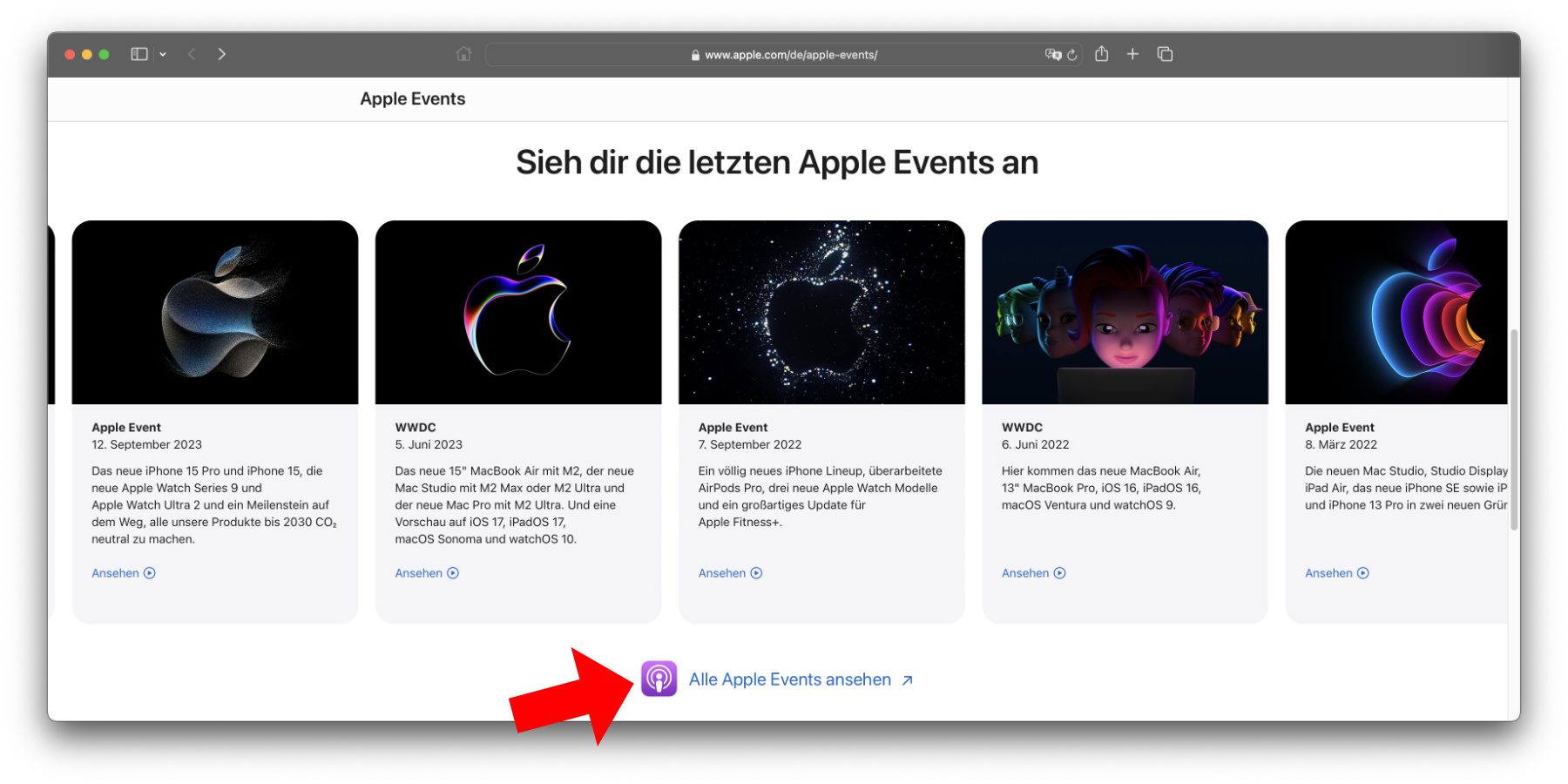This screenshot has width=1568, height=784.
Task: Open the sidebar dropdown chevron
Action: [x=163, y=54]
